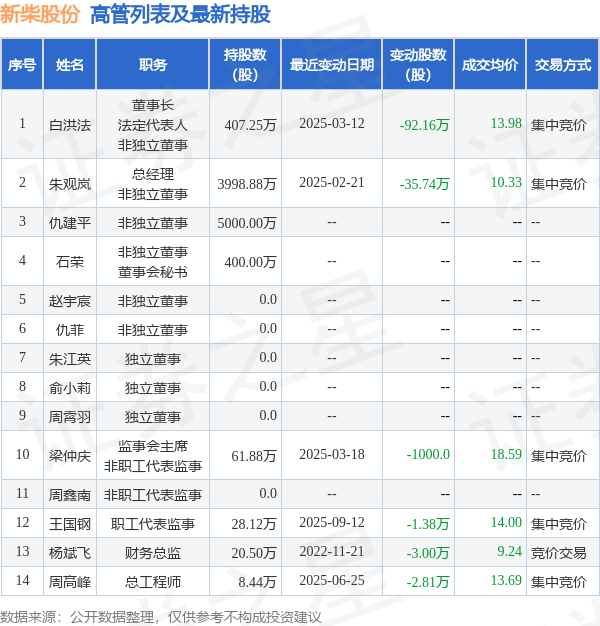Click the 新柴股份 title text
Screen dimensions: 600x626
click(40, 15)
